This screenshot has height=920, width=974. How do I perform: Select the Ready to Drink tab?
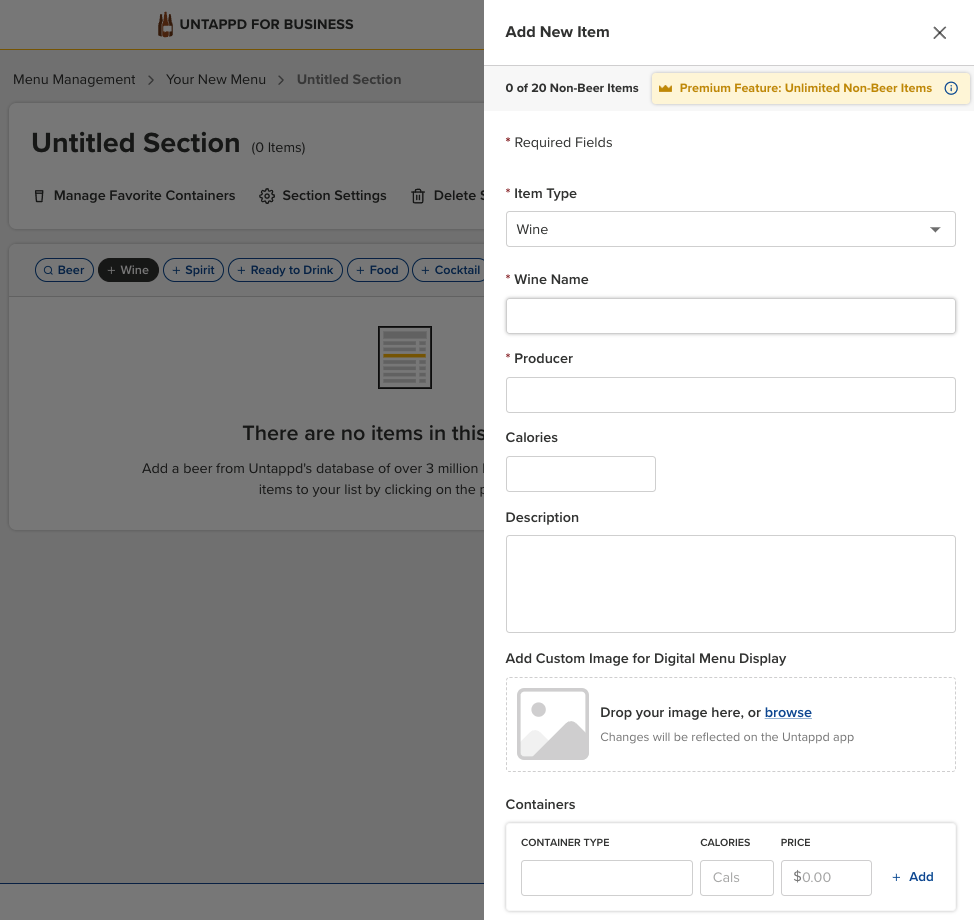click(285, 270)
